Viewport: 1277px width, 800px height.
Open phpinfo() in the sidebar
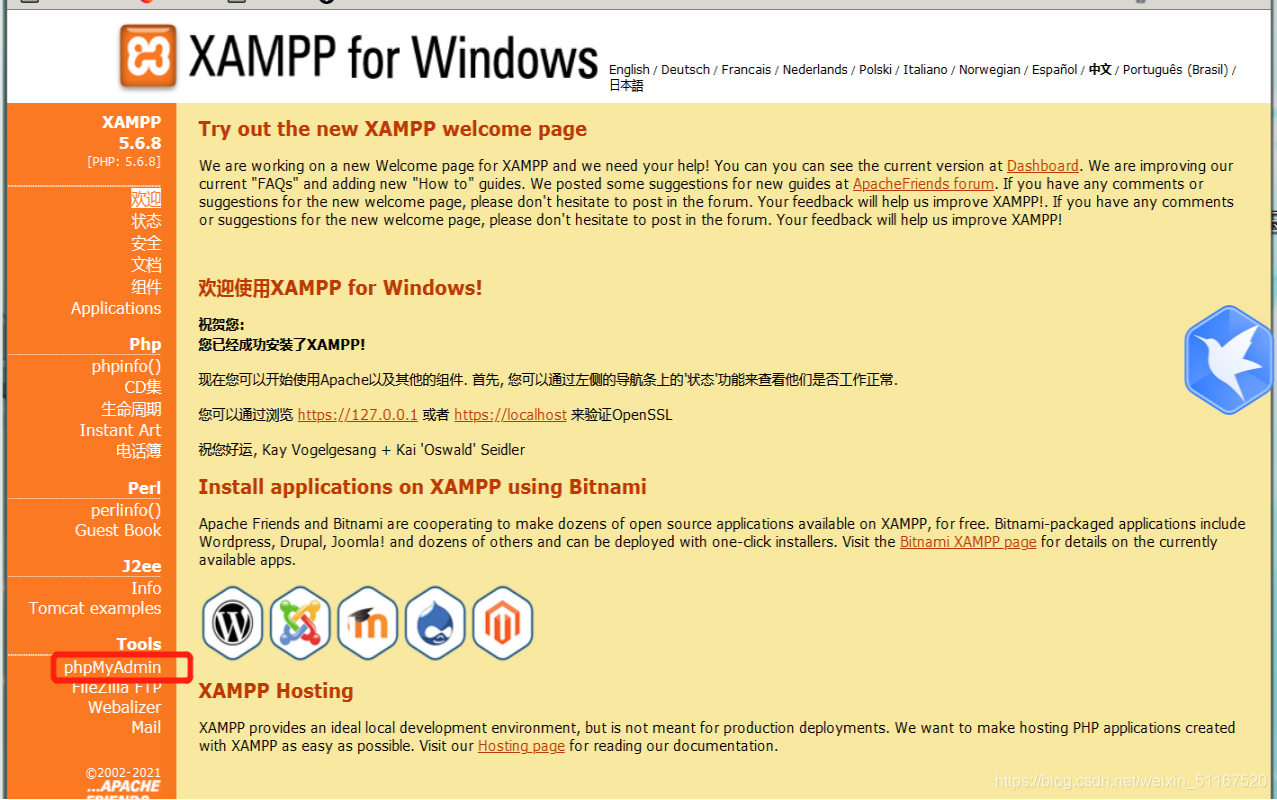pyautogui.click(x=126, y=366)
